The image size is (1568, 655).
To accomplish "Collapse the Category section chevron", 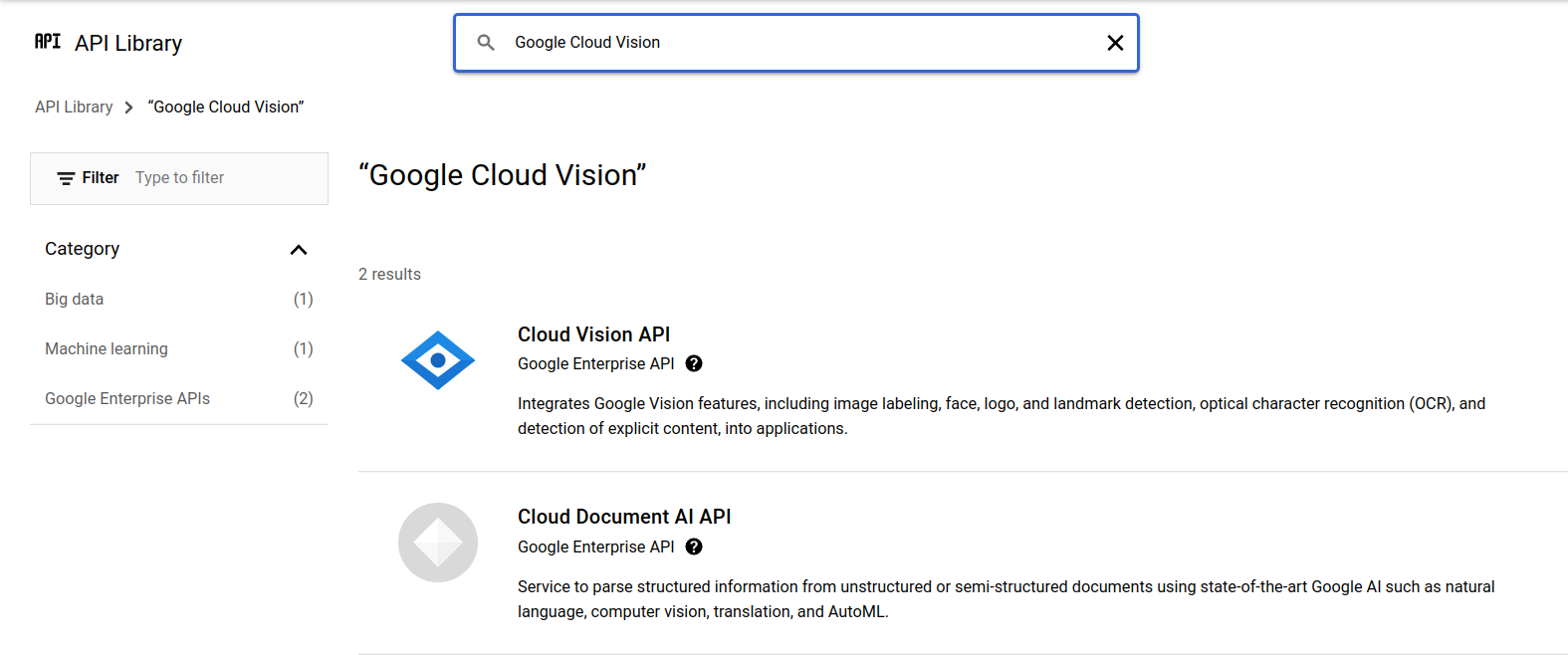I will [299, 249].
